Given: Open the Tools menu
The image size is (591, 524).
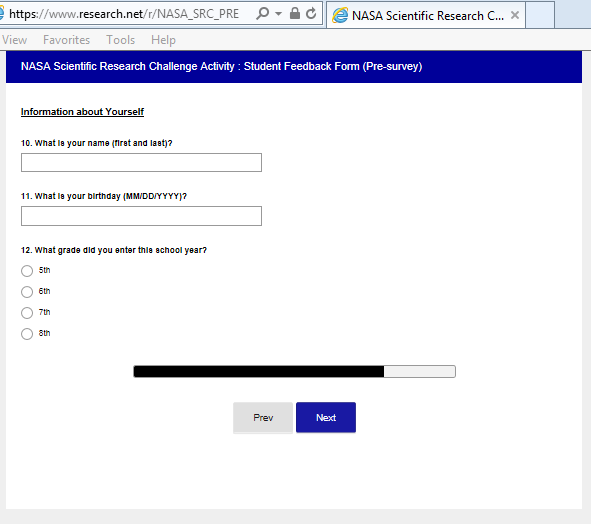Looking at the screenshot, I should tap(120, 40).
